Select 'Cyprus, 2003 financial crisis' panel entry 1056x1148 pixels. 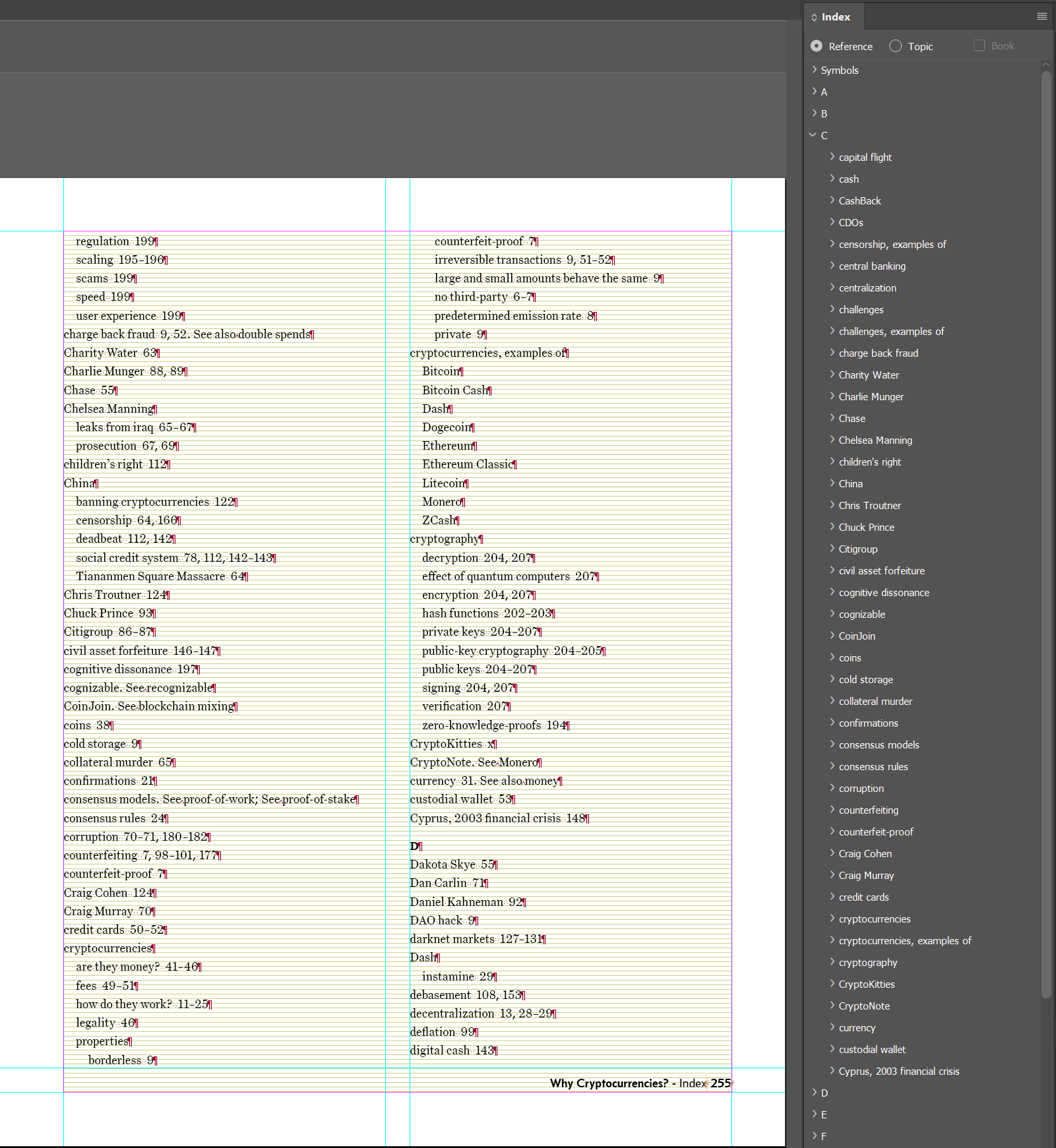tap(899, 1072)
